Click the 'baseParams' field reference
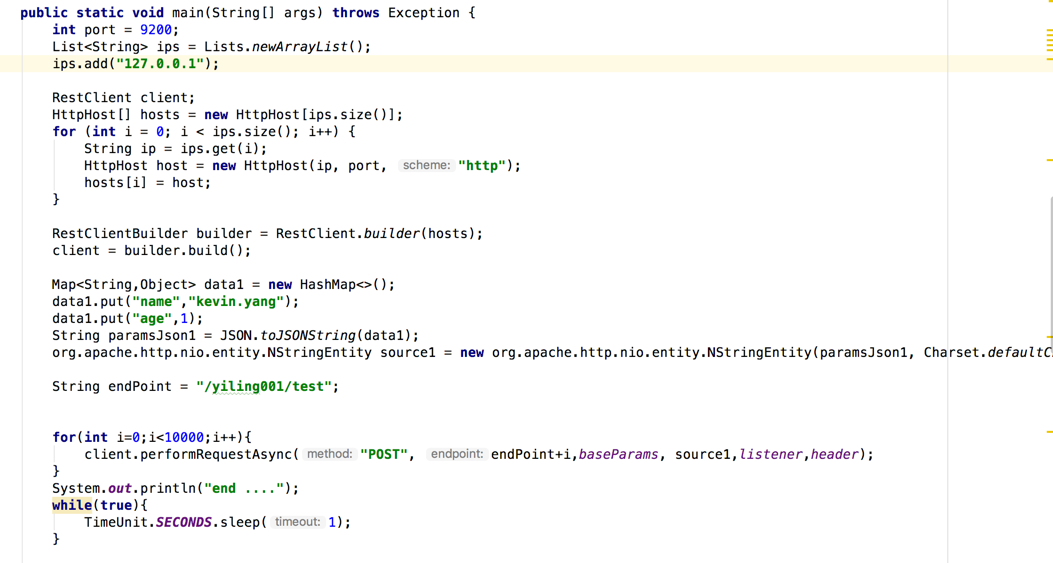Viewport: 1053px width, 563px height. tap(619, 454)
